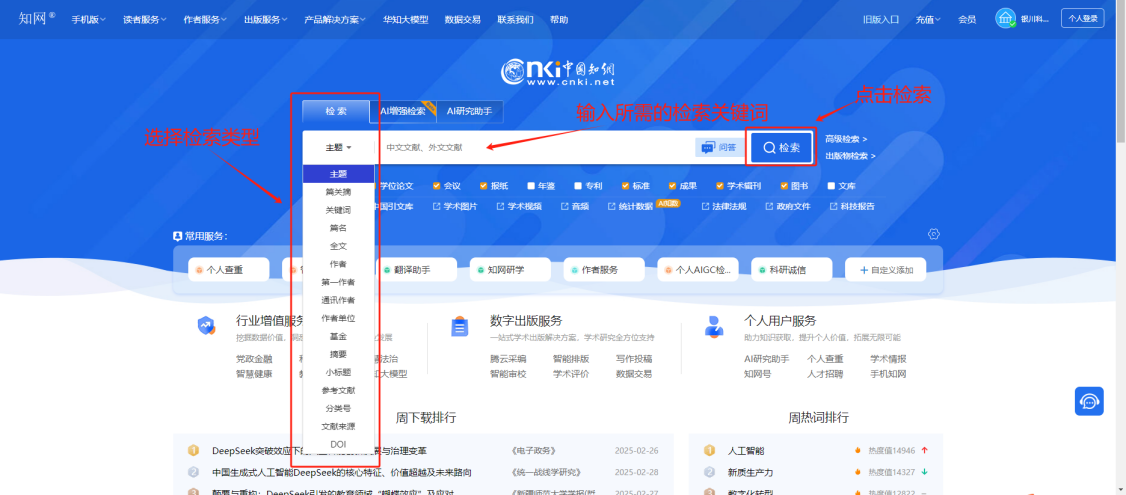Open 高级检索 link
Image resolution: width=1126 pixels, height=495 pixels.
(x=846, y=139)
